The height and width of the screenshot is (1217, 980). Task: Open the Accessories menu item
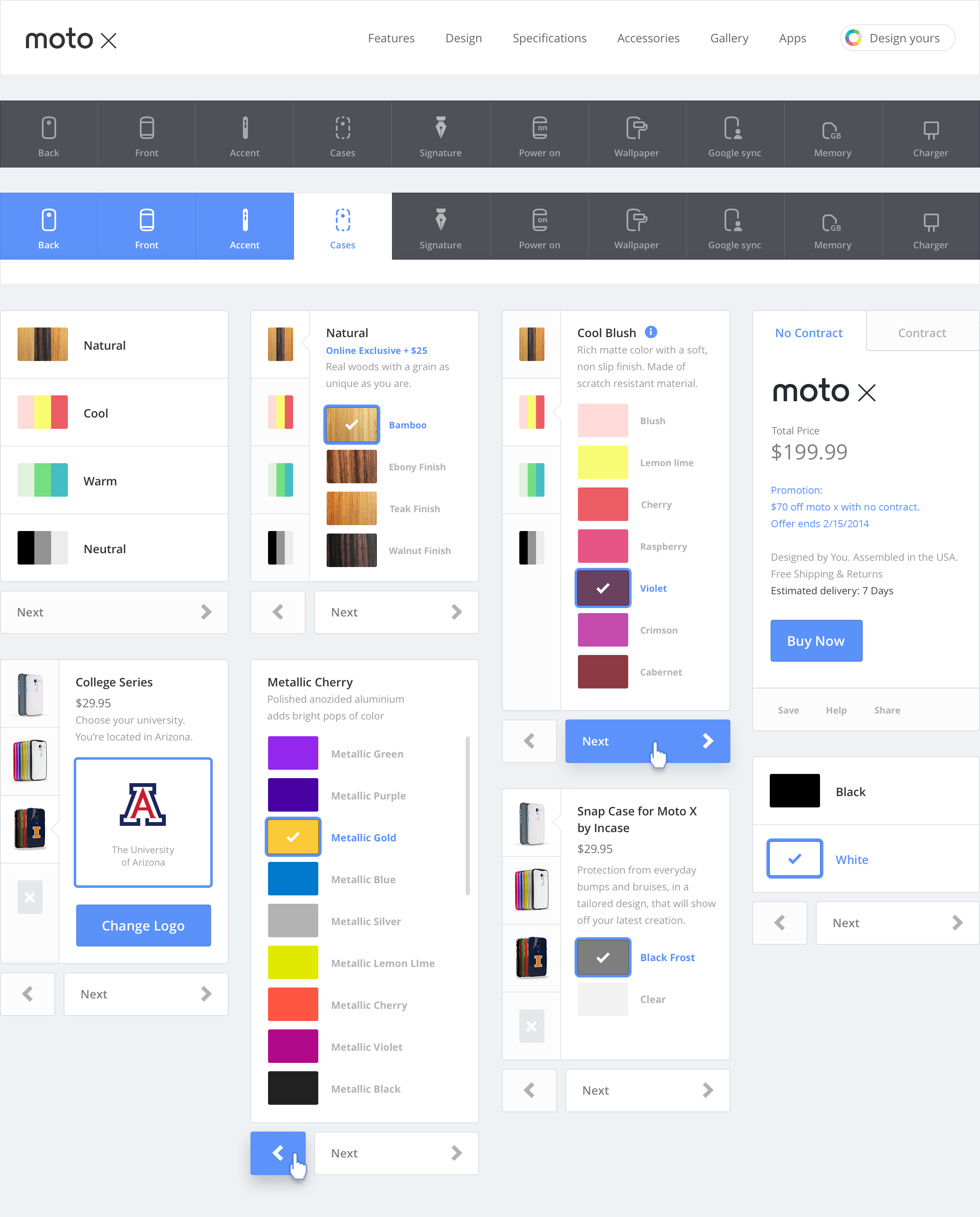coord(648,39)
